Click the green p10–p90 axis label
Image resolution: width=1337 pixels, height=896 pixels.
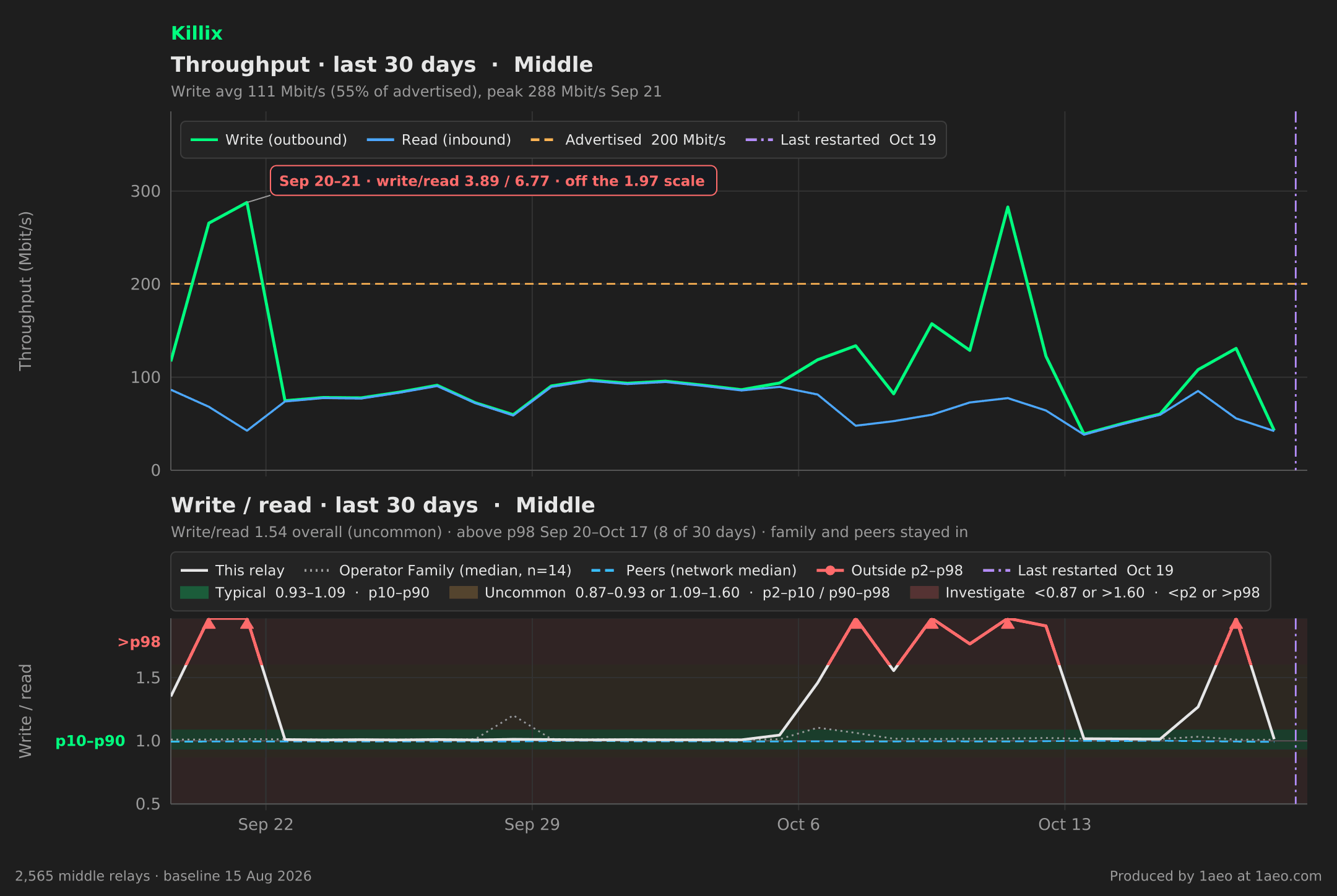click(x=90, y=741)
